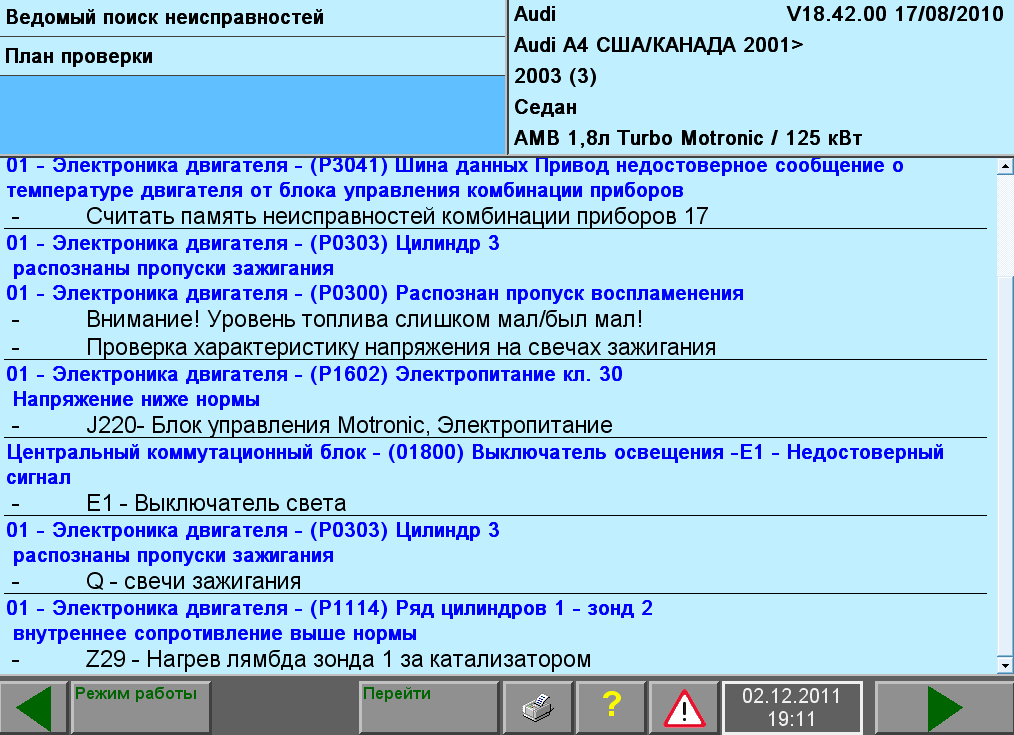Viewport: 1014px width, 735px height.
Task: Click the 01800 Выключатель освещения fault entry
Action: click(x=475, y=465)
